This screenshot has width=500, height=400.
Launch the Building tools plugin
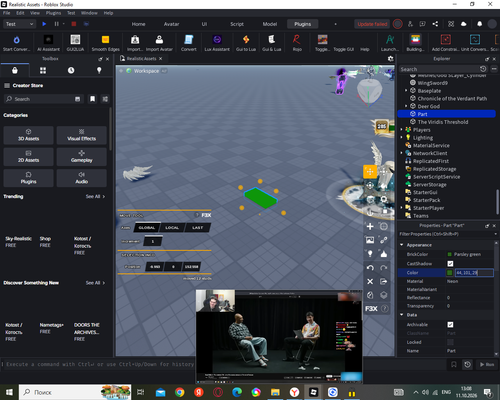coord(415,40)
